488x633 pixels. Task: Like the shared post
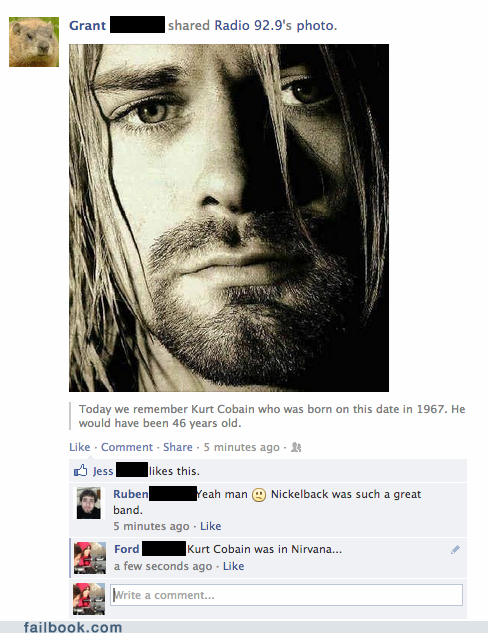tap(80, 447)
